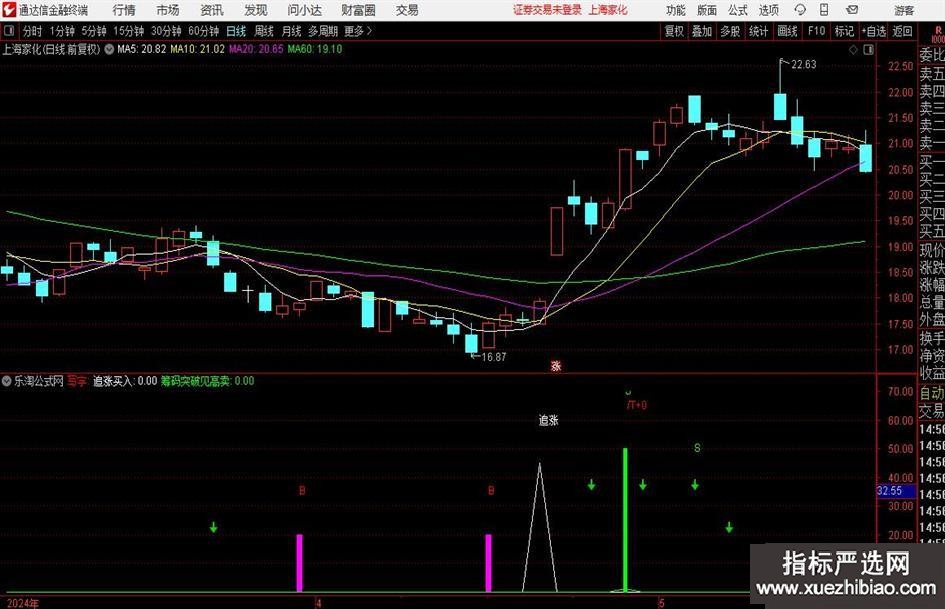Open the mail envelope icon
Screen dimensions: 945x609
[x=852, y=10]
